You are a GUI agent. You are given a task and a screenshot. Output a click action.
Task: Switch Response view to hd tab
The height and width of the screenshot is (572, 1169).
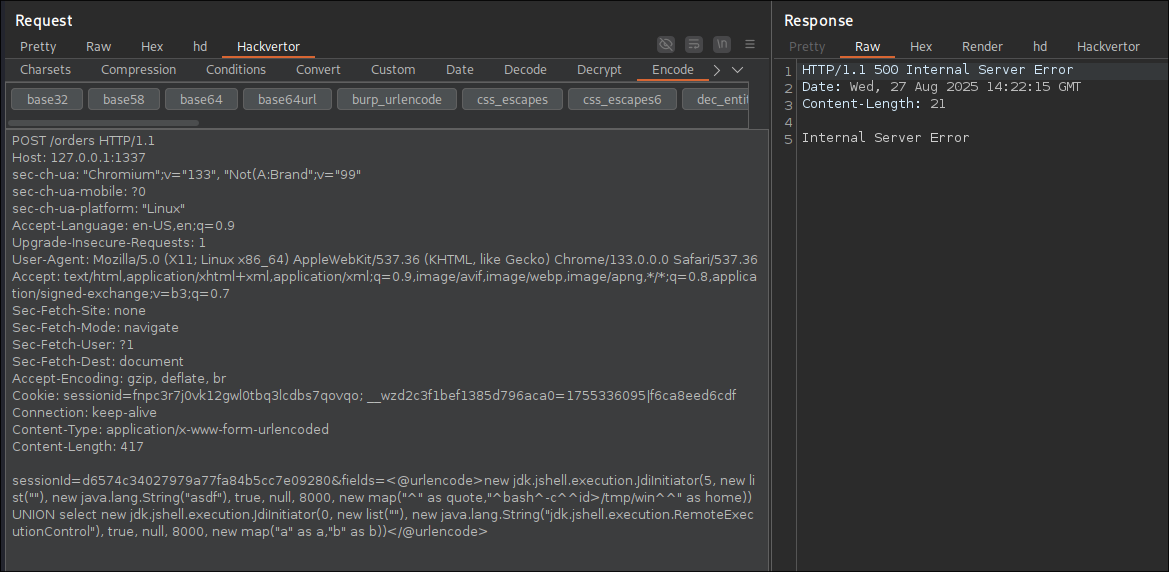click(x=1040, y=46)
